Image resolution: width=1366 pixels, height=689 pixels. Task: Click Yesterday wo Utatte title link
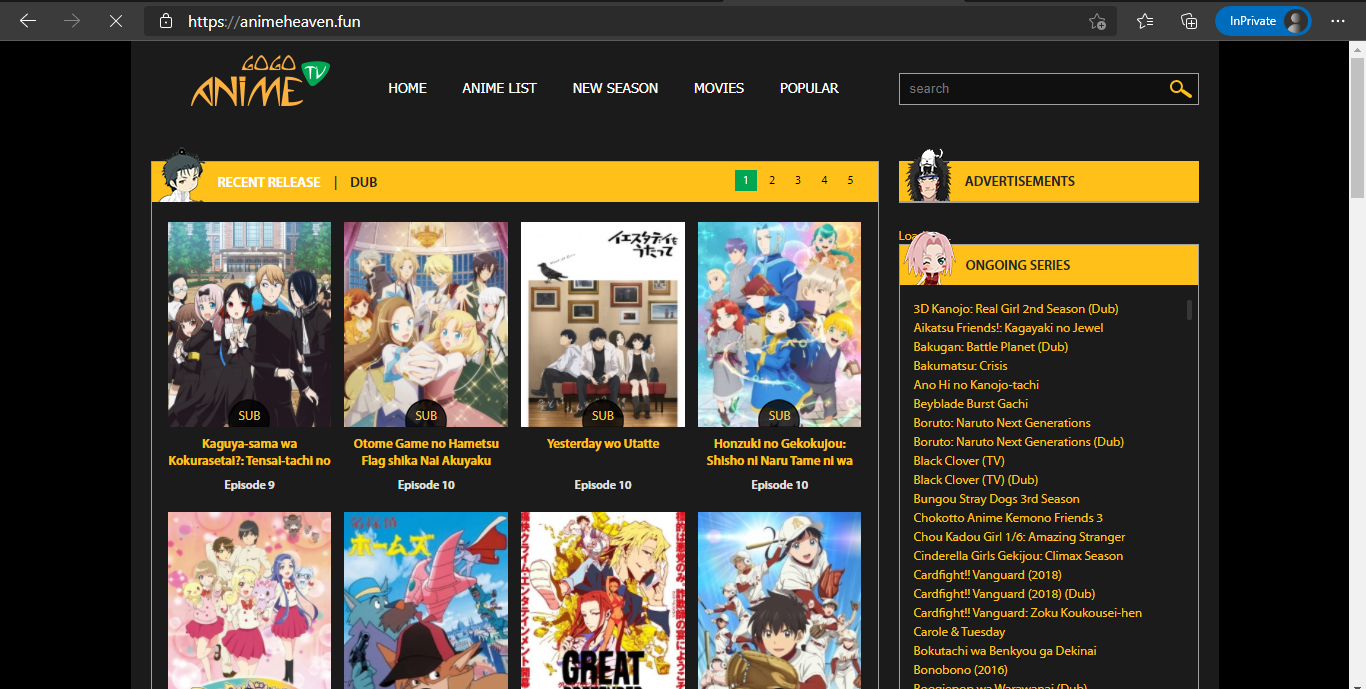pos(603,443)
